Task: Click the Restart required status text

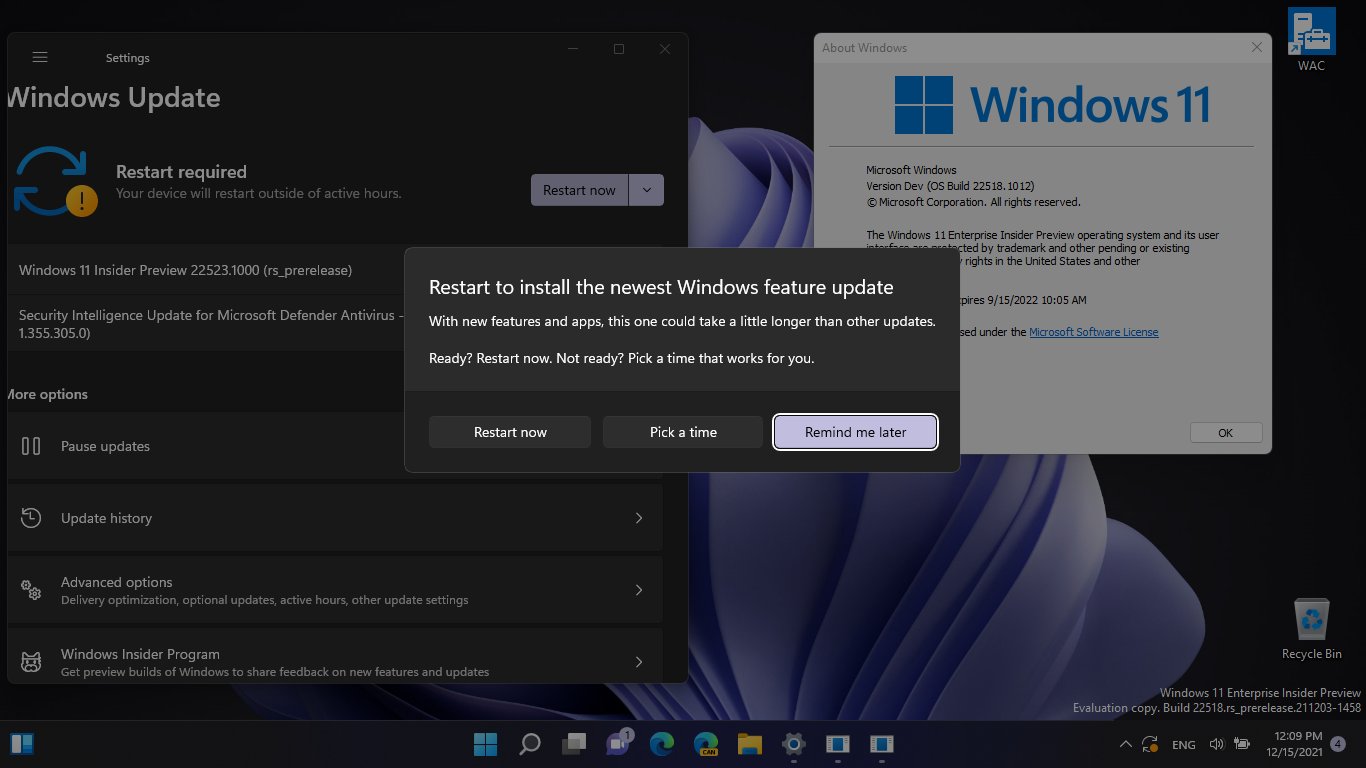Action: [x=181, y=172]
